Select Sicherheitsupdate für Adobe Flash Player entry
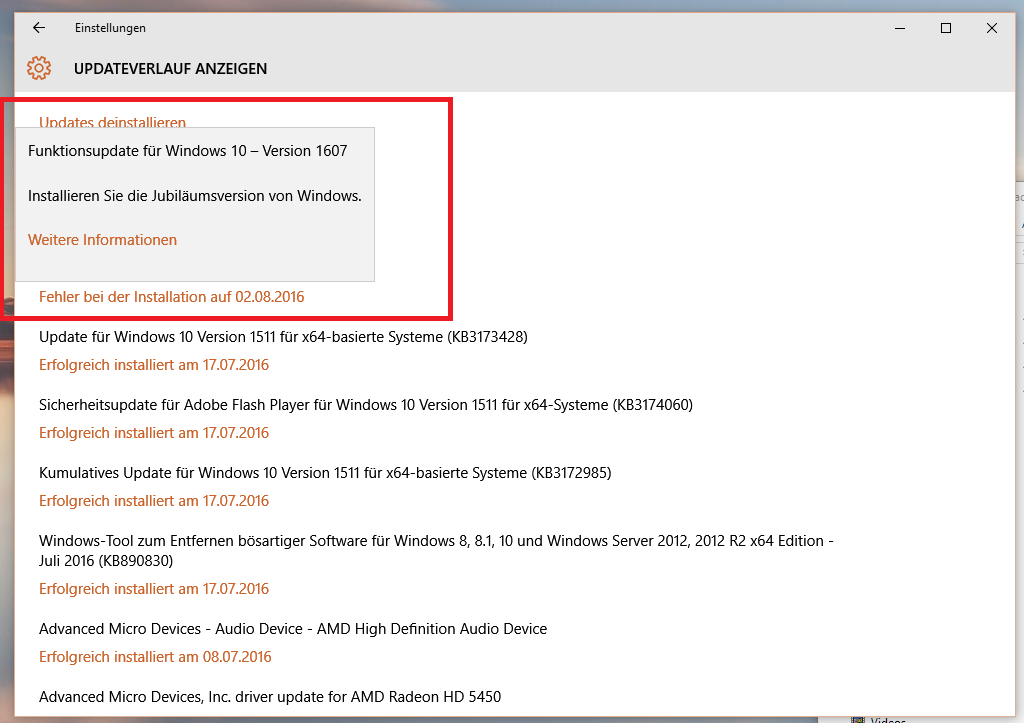Screen dimensions: 1024x723 [366, 405]
